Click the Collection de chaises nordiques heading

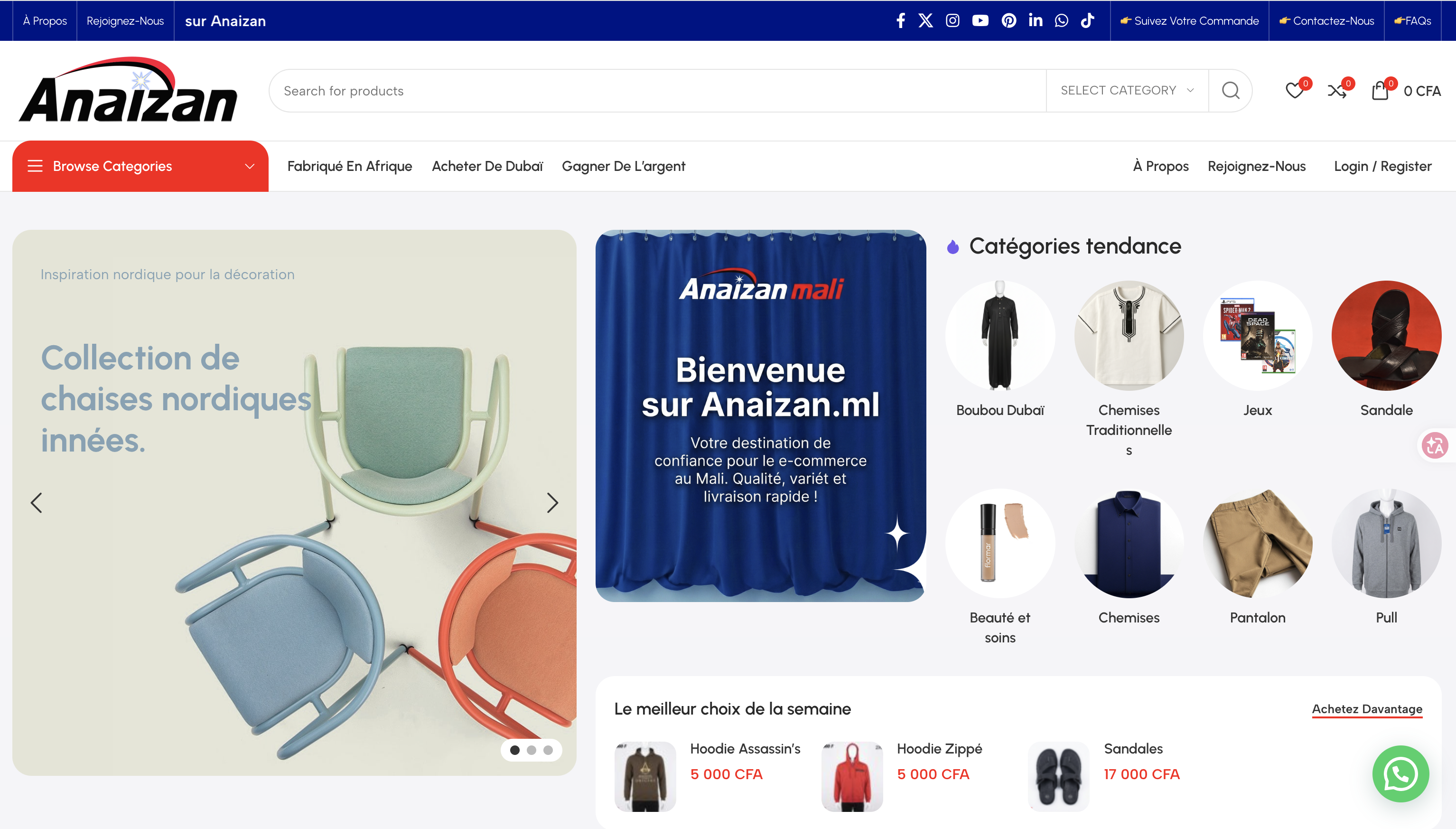[177, 398]
